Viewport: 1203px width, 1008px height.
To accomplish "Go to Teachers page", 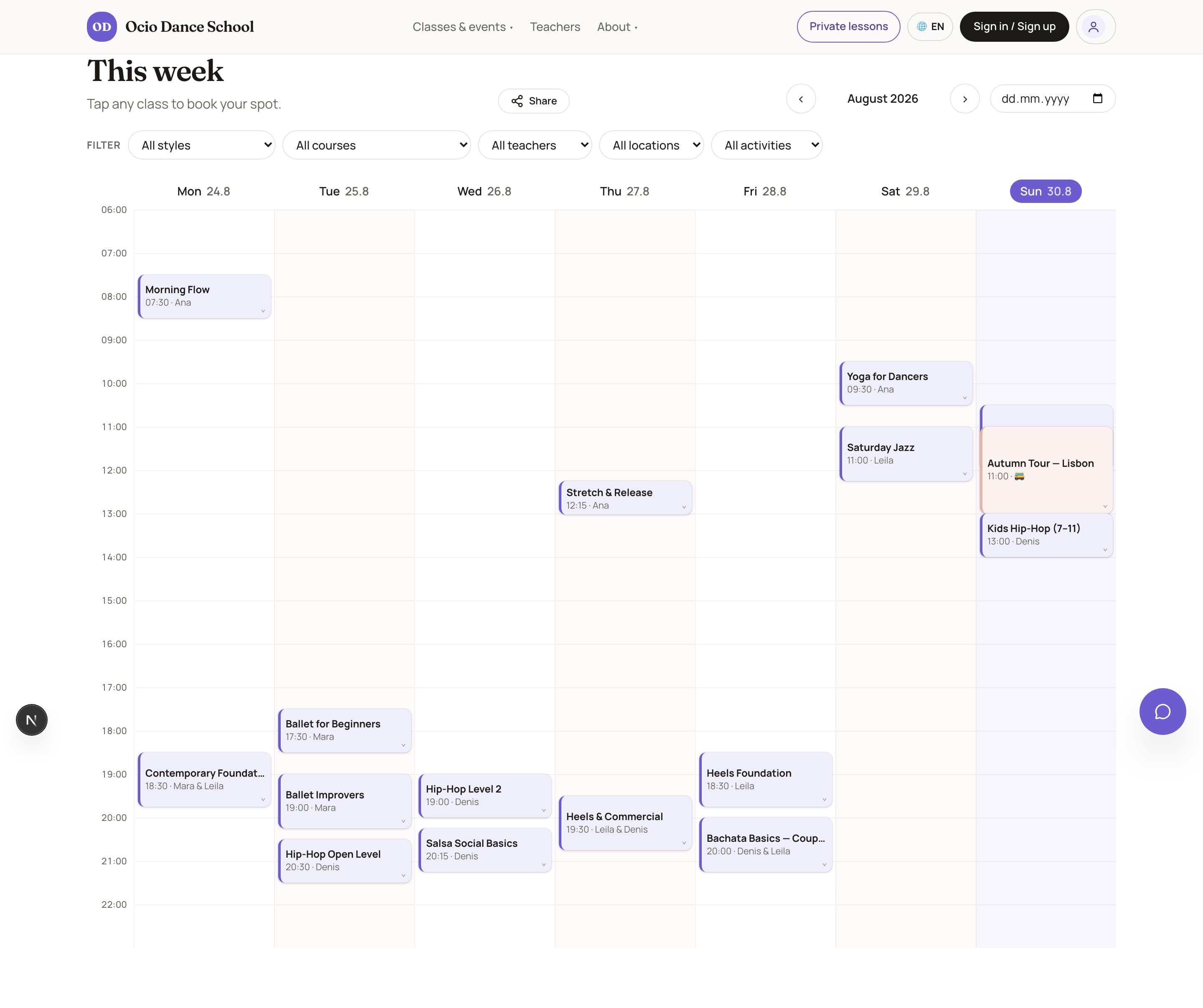I will tap(555, 27).
